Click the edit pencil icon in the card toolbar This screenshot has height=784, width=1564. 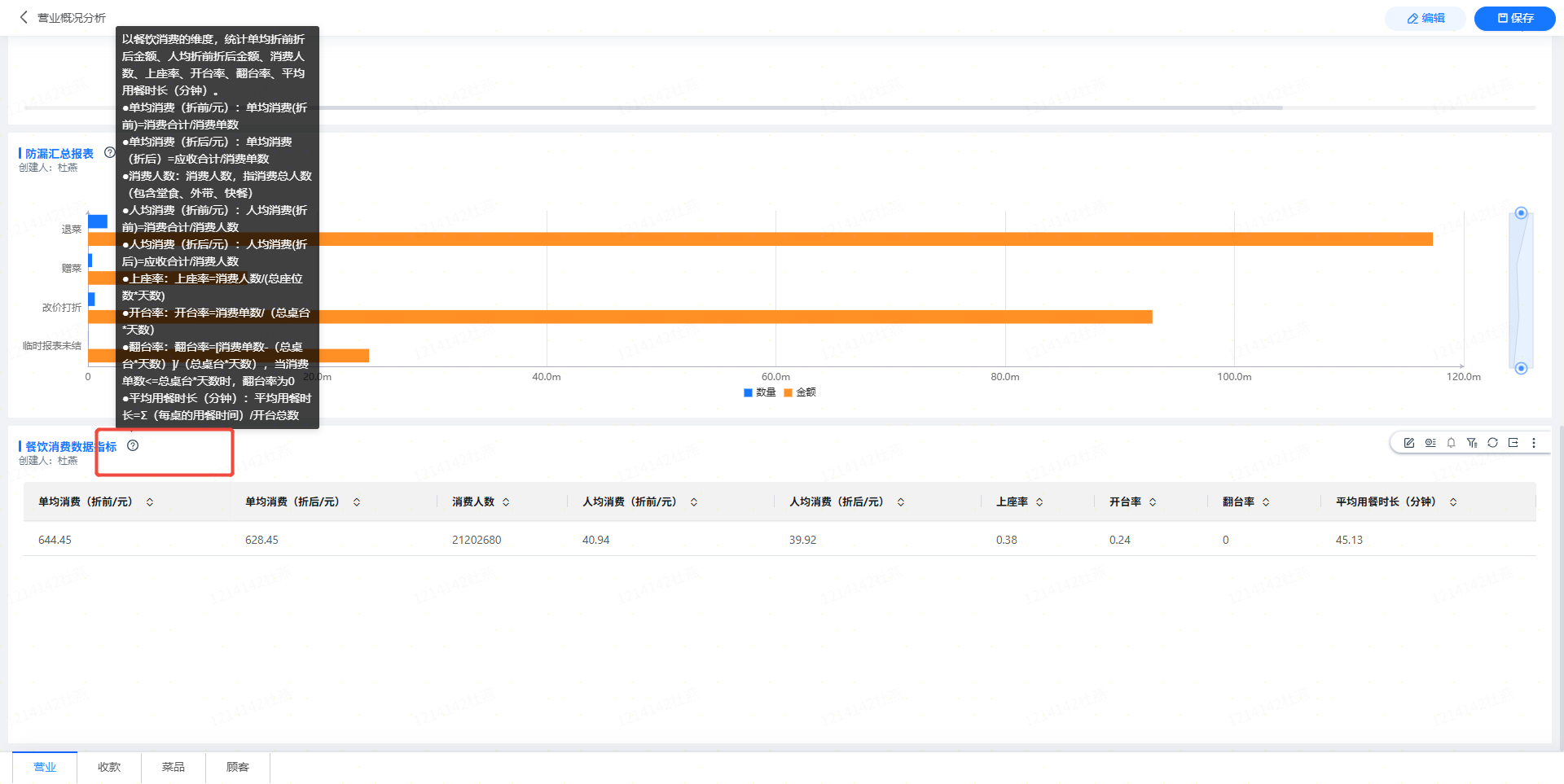[1408, 443]
